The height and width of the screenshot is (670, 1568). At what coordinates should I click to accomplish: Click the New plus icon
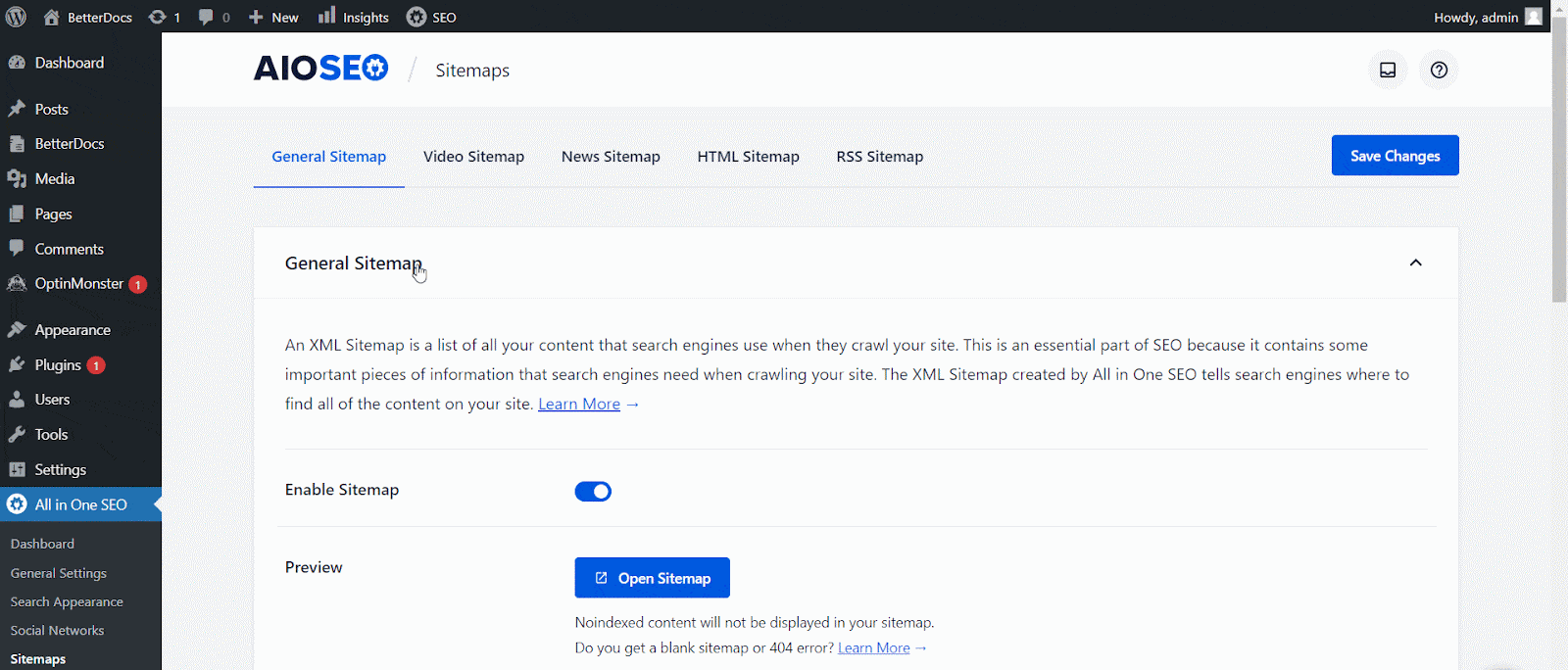click(256, 17)
